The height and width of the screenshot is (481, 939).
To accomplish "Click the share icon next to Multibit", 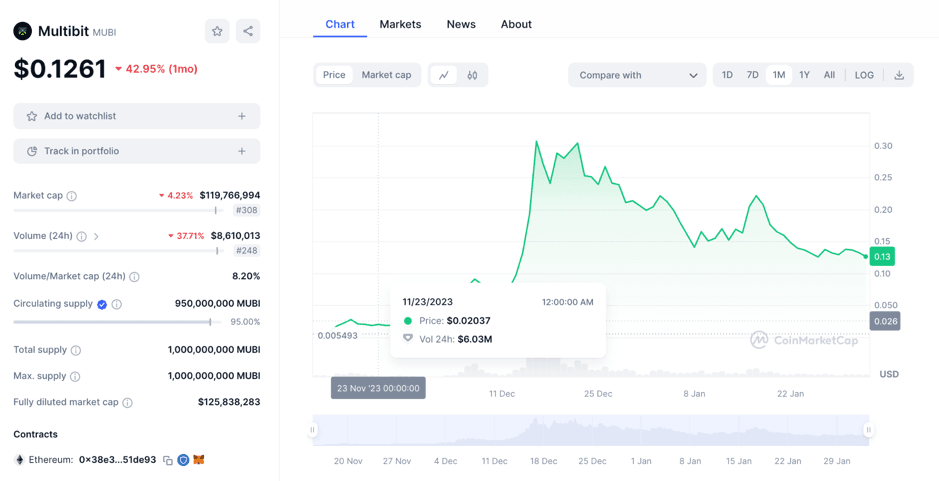I will (x=248, y=31).
